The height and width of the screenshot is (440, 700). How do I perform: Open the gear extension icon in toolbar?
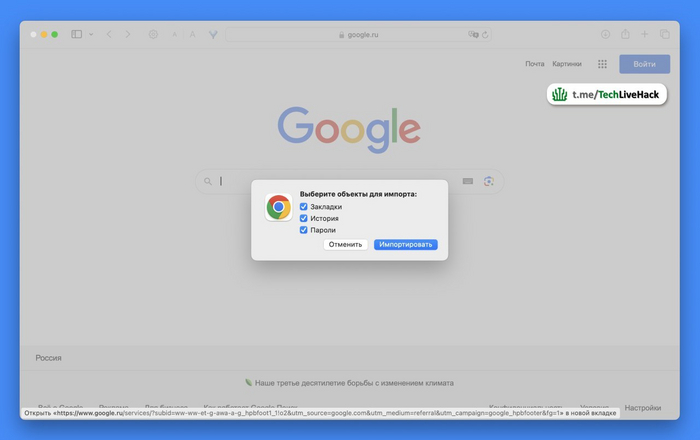pos(153,34)
